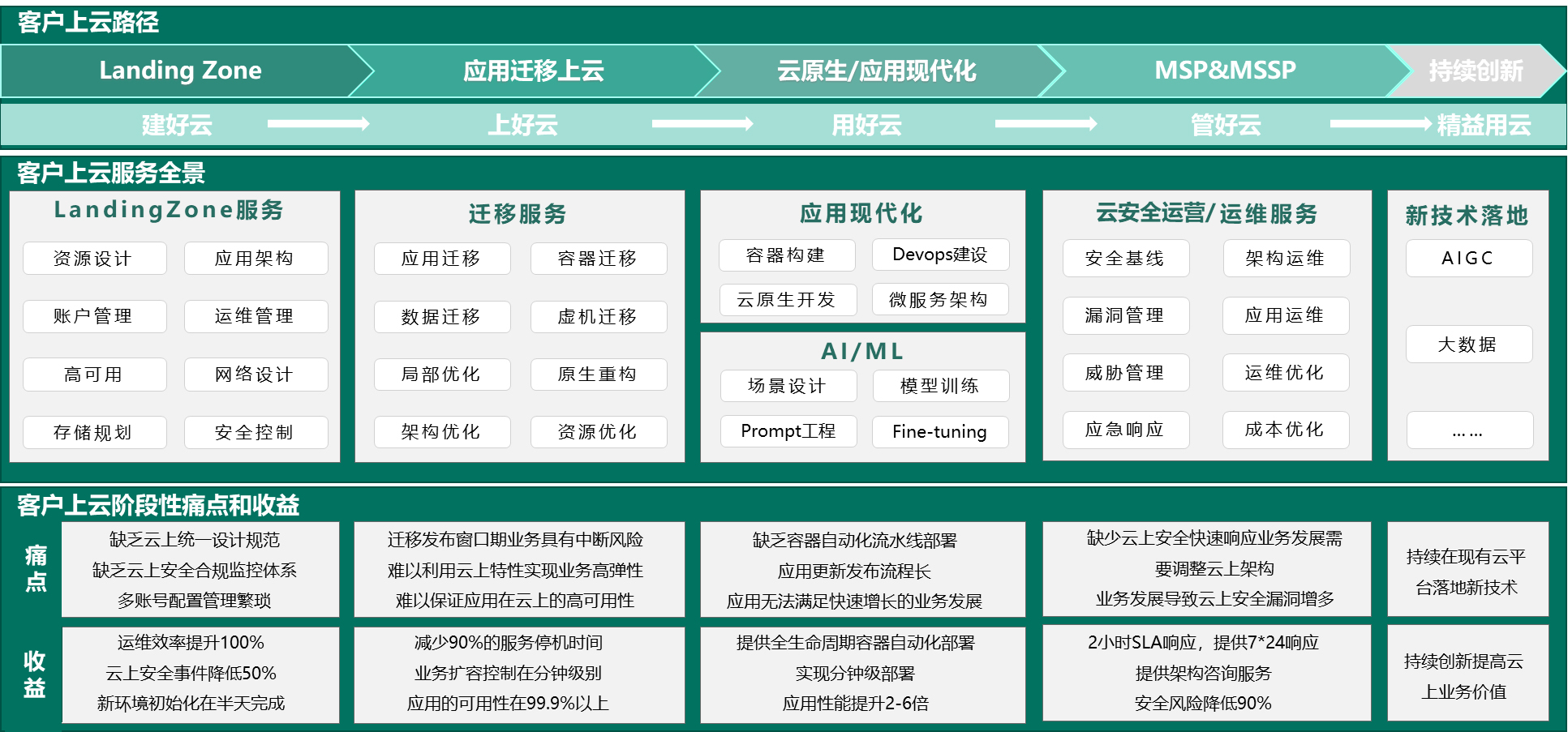Click the 存储规划 box
The height and width of the screenshot is (732, 1568).
coord(95,432)
